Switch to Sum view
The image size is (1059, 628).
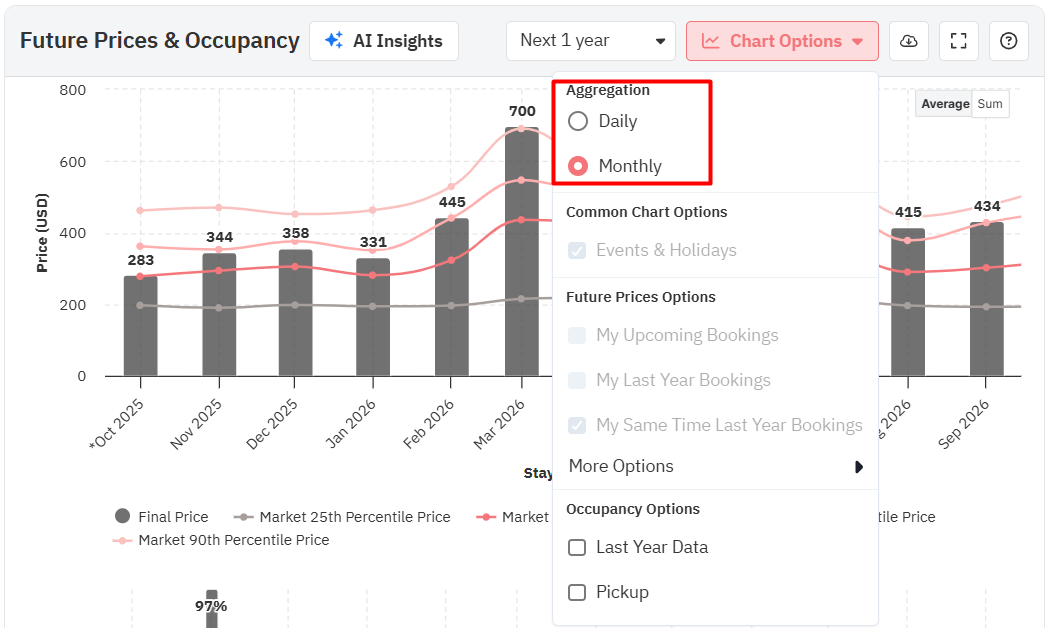[x=990, y=104]
